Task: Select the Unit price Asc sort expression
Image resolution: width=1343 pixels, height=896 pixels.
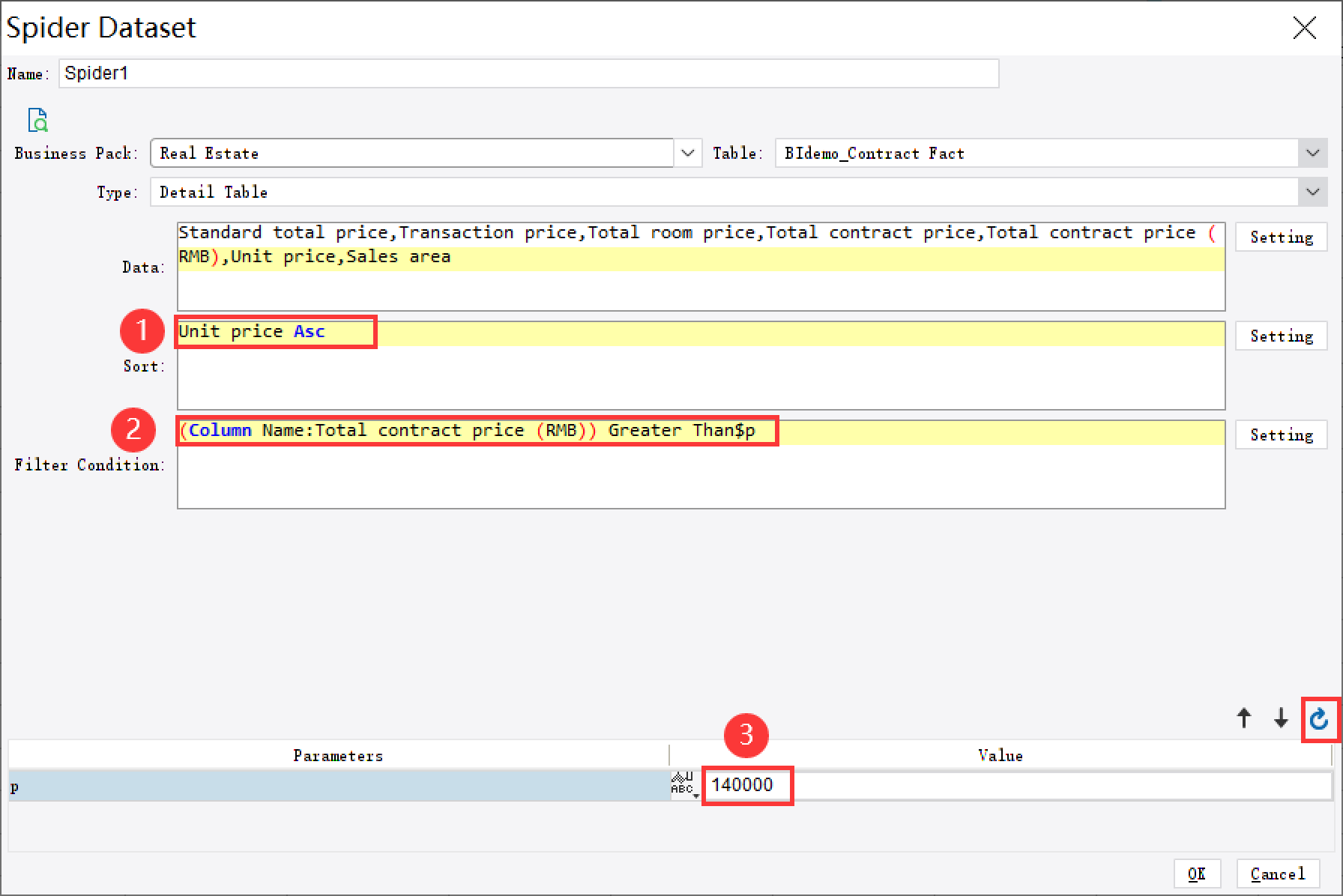Action: pos(250,330)
